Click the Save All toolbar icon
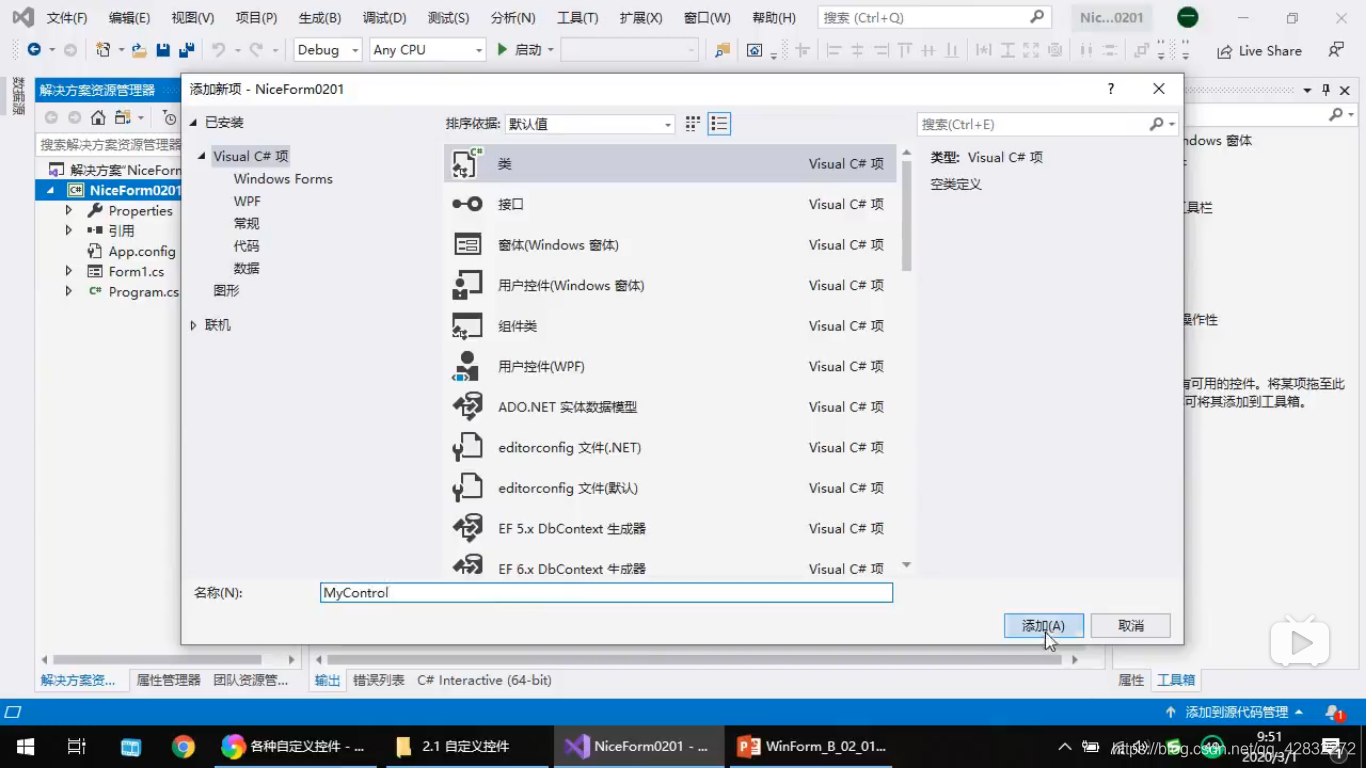 pos(186,50)
